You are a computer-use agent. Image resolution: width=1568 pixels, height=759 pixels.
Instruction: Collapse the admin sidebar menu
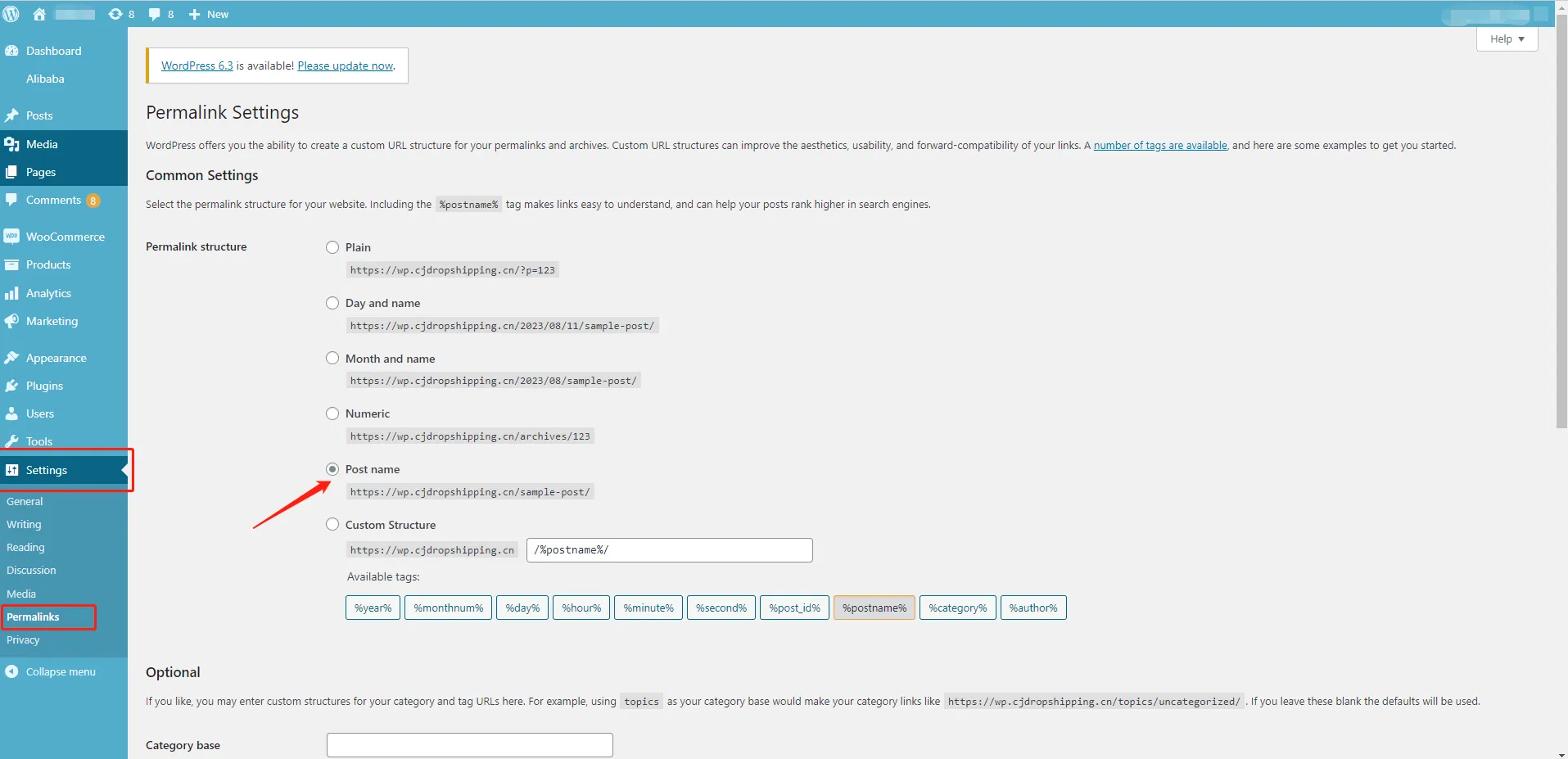[x=60, y=671]
